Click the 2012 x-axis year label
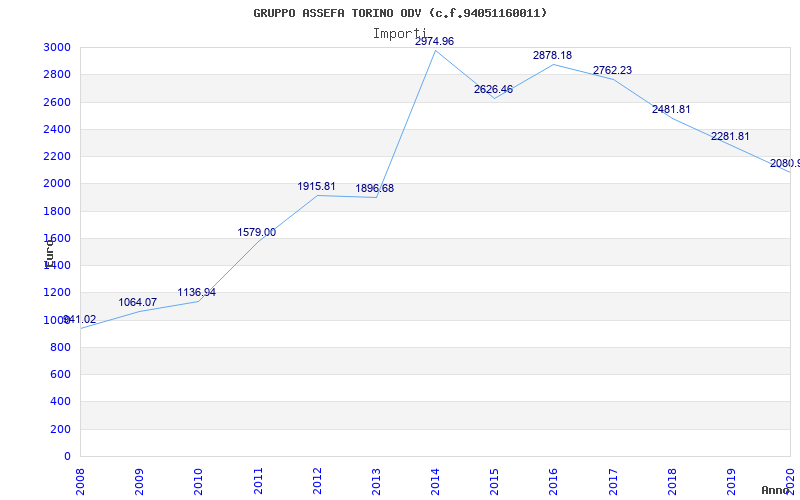The width and height of the screenshot is (800, 500). pos(317,481)
